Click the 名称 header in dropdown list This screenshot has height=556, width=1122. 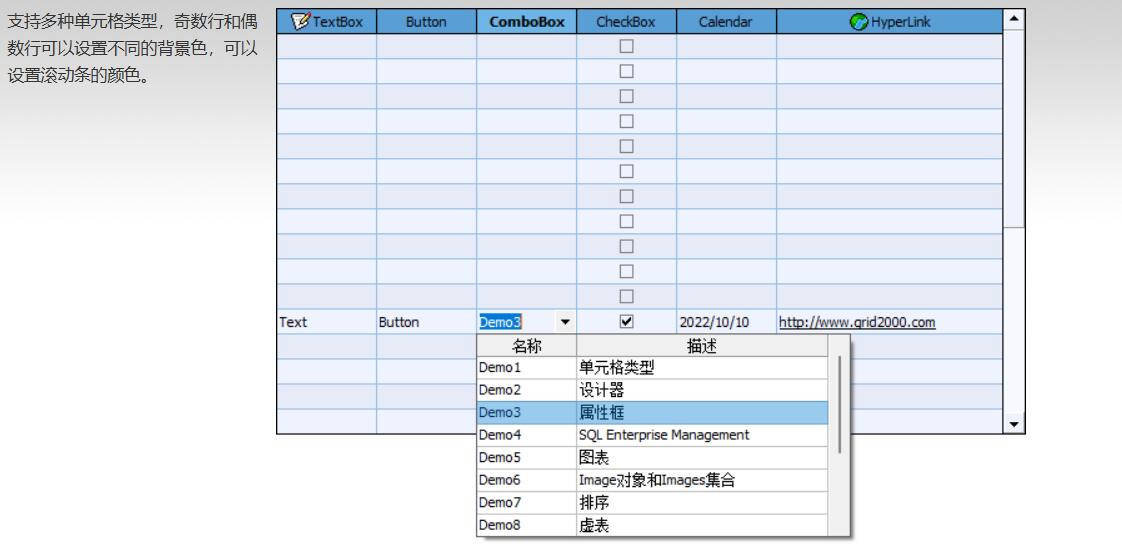pos(526,347)
